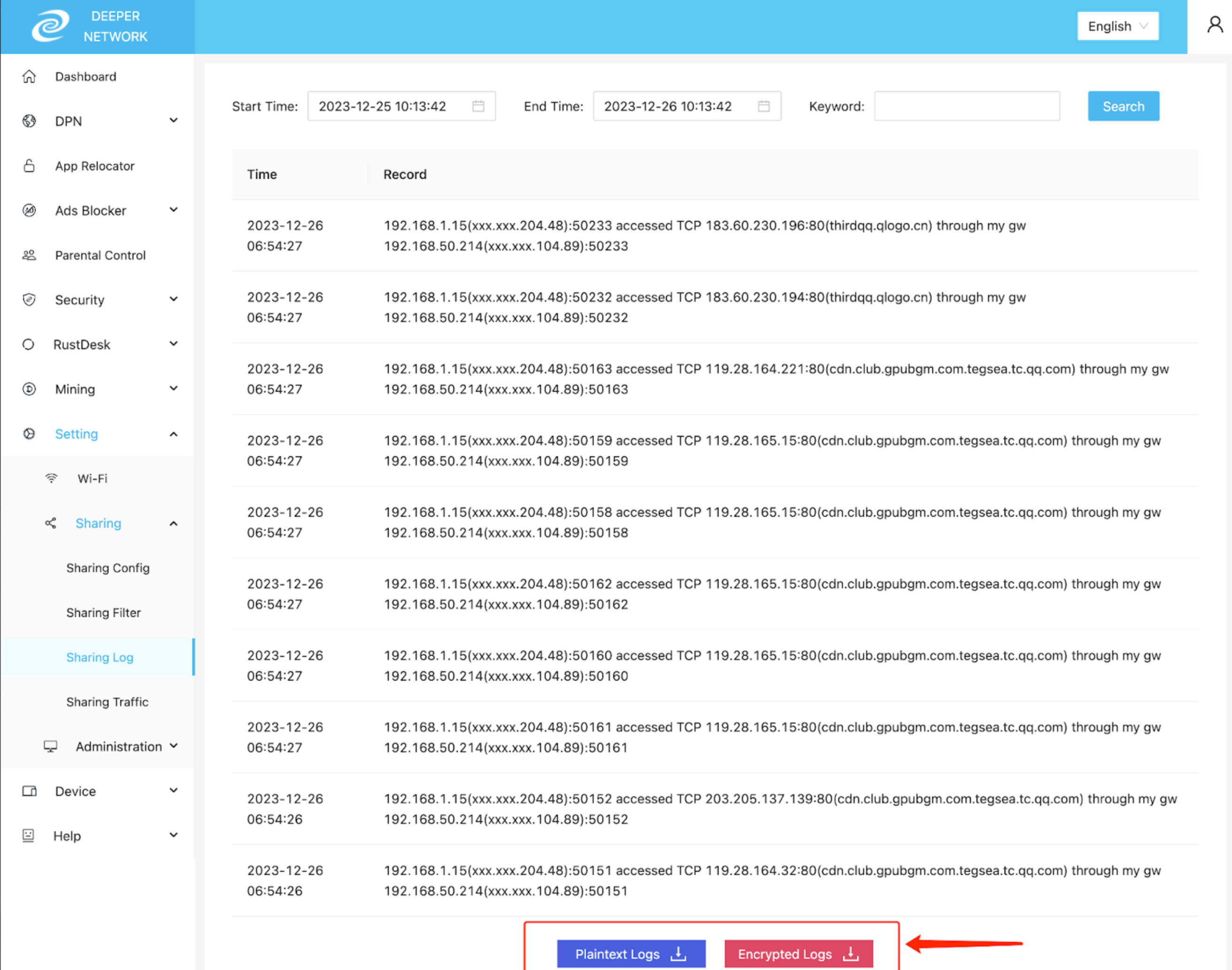Select record ending with port 50232
The image size is (1232, 970).
[x=715, y=307]
